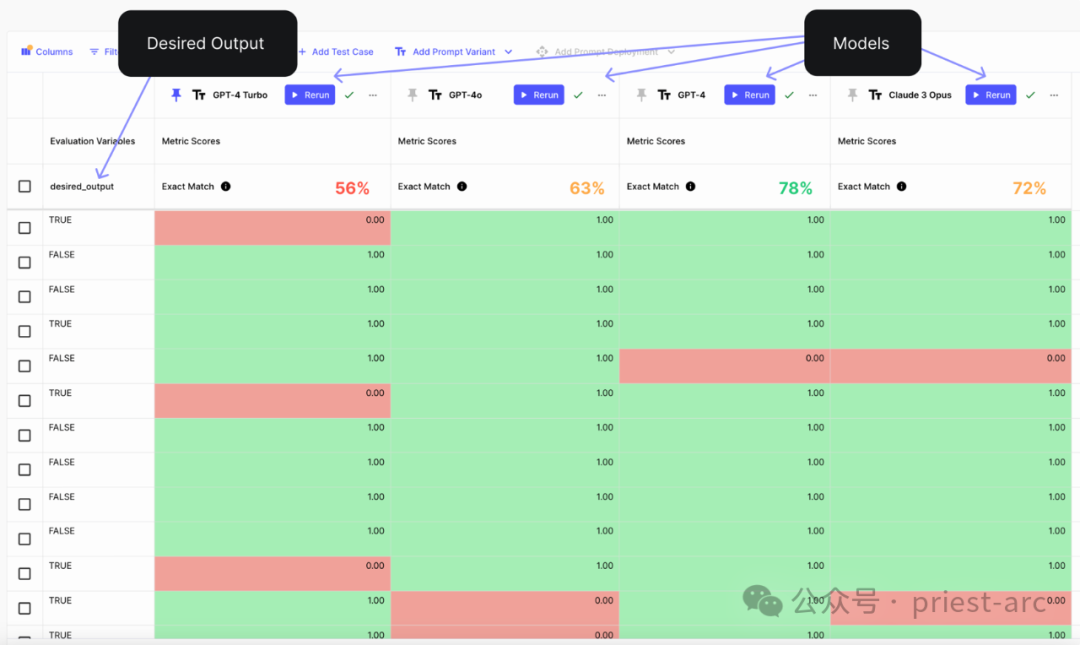Check the first TRUE test case row
The width and height of the screenshot is (1080, 645).
(25, 228)
